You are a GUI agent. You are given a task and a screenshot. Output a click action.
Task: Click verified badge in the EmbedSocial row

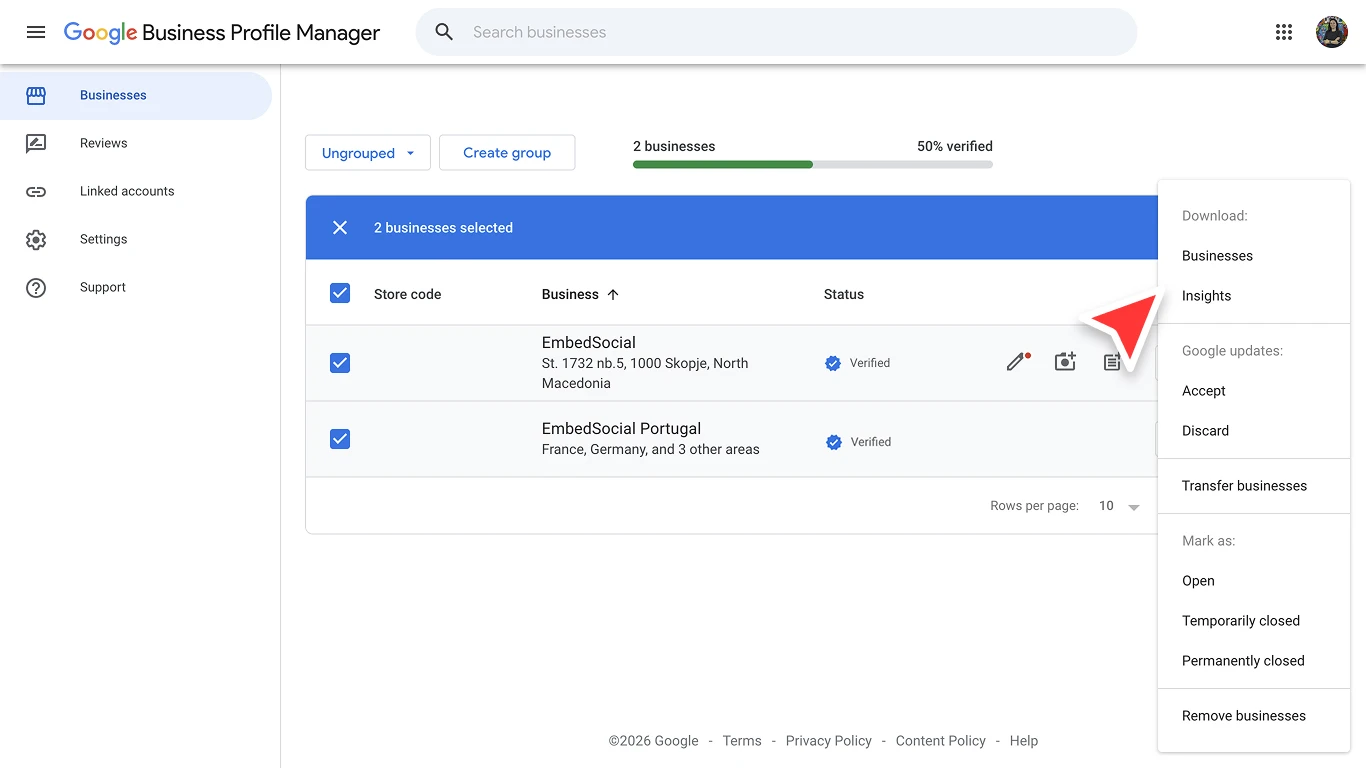[833, 363]
